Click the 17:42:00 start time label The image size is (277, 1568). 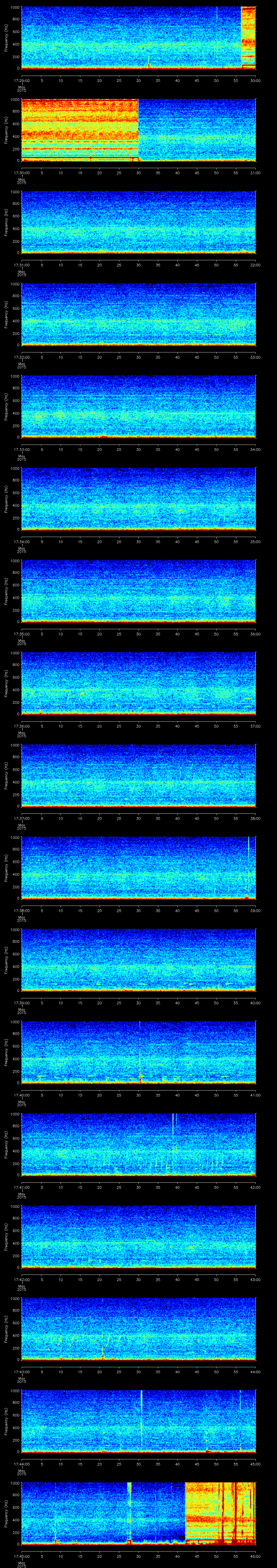point(21,1279)
